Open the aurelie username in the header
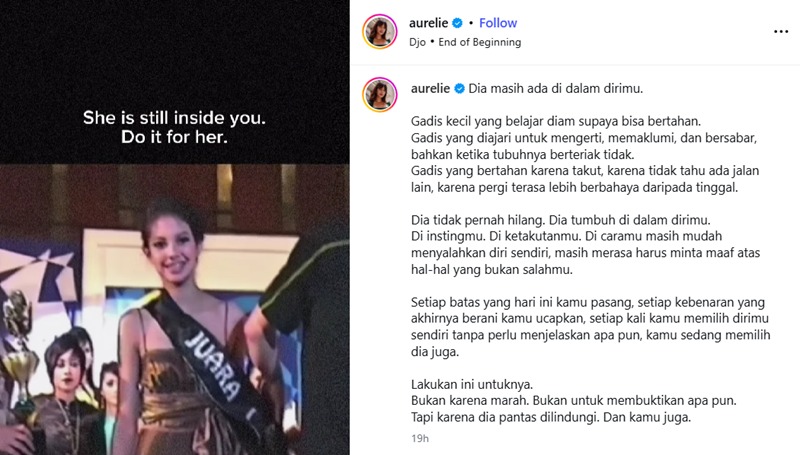Image resolution: width=800 pixels, height=455 pixels. point(429,23)
